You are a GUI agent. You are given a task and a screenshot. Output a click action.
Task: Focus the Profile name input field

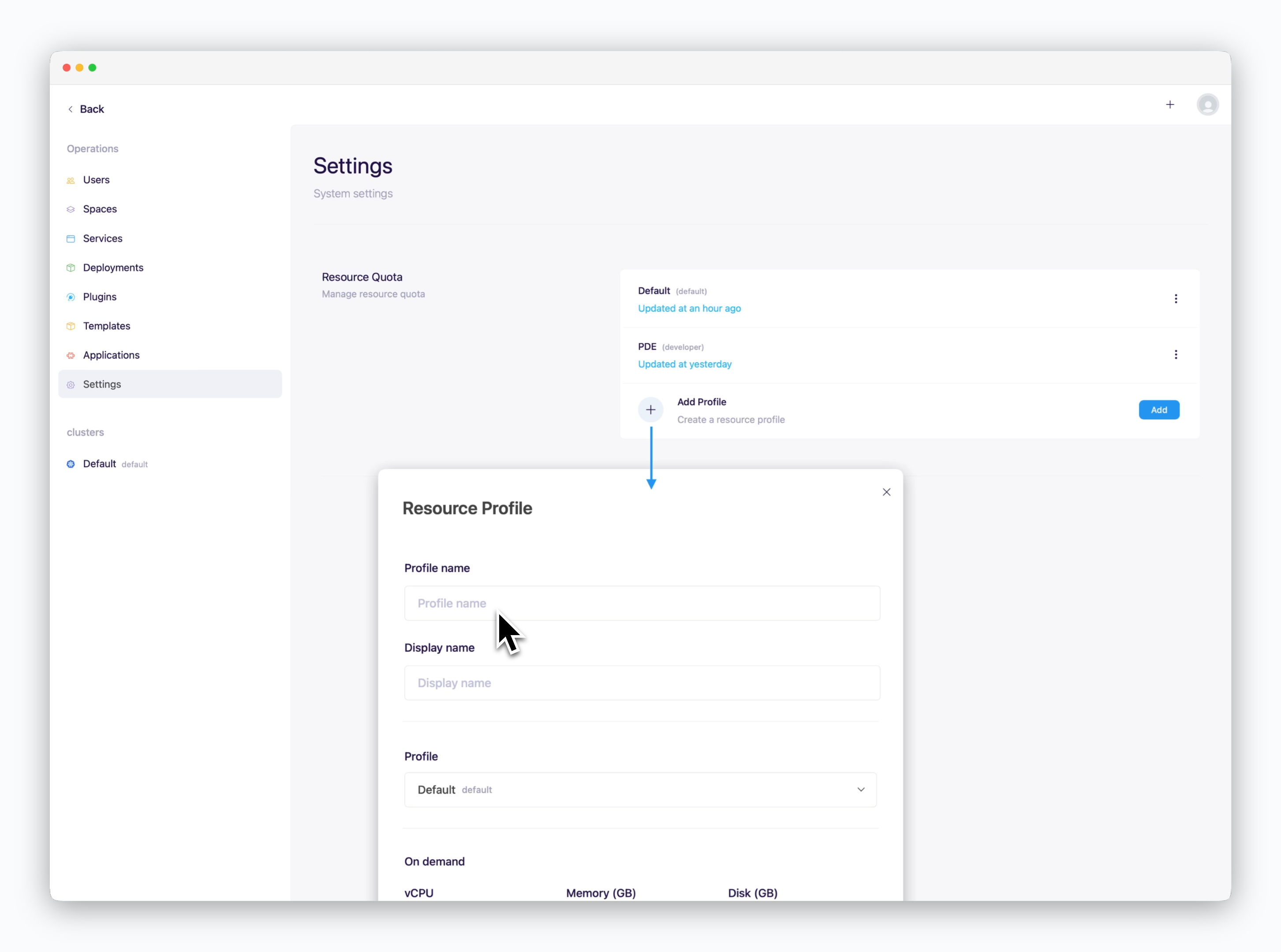point(642,603)
